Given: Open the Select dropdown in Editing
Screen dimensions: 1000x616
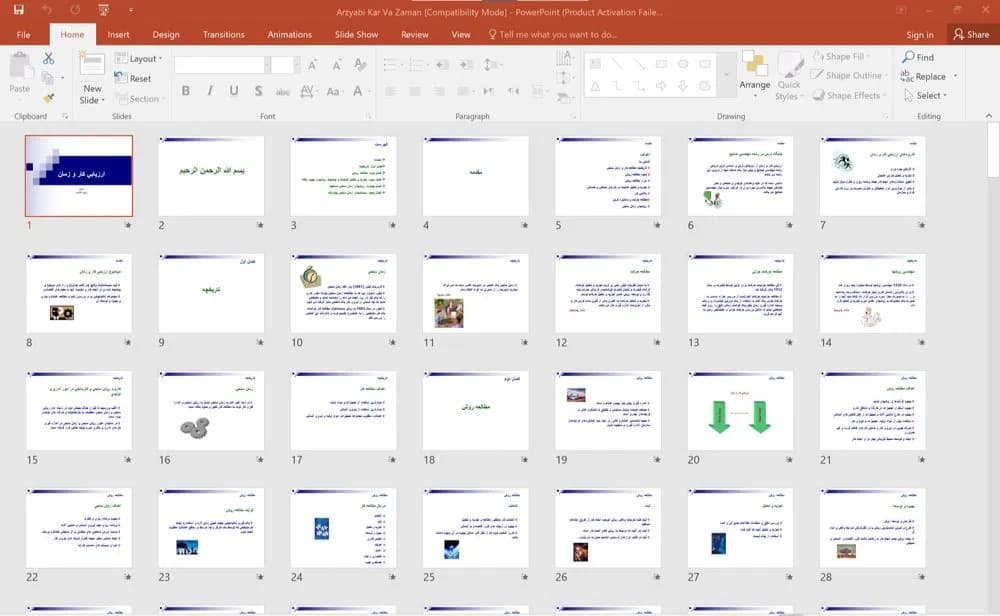Looking at the screenshot, I should [925, 95].
